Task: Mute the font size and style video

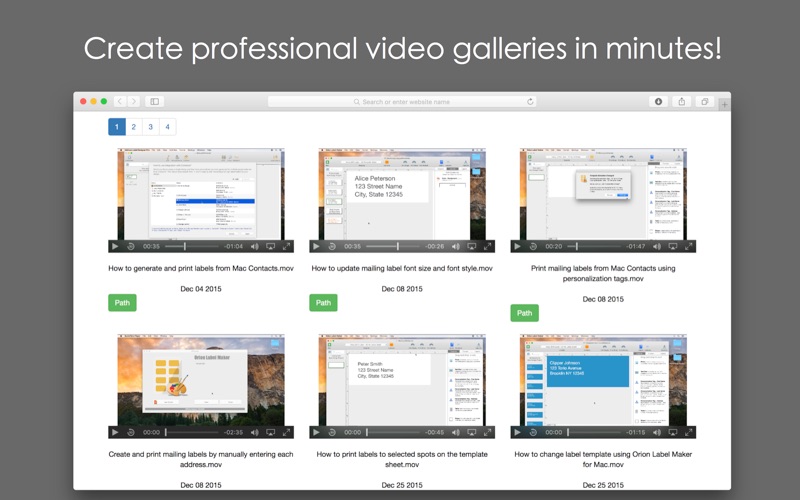Action: (x=456, y=246)
